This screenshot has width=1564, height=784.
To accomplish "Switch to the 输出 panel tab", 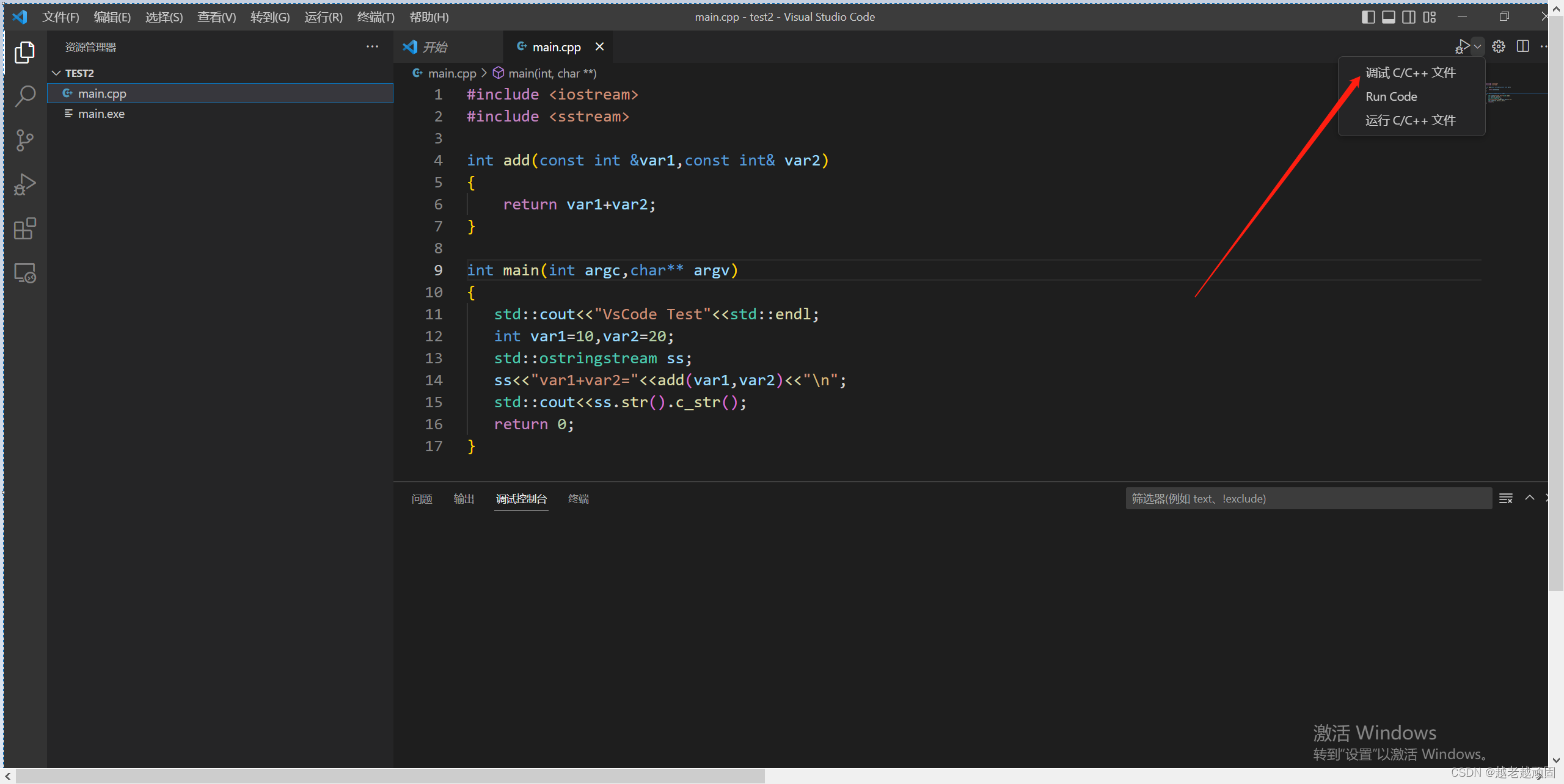I will 464,499.
